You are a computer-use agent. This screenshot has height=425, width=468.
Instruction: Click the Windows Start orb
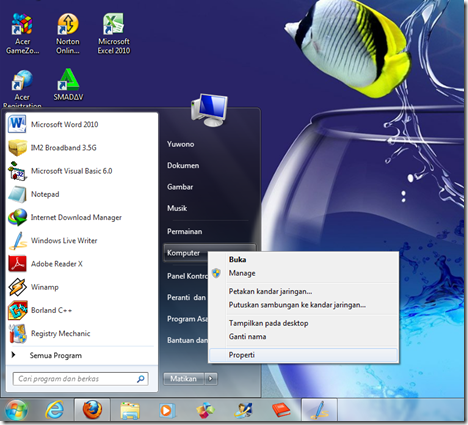16,410
